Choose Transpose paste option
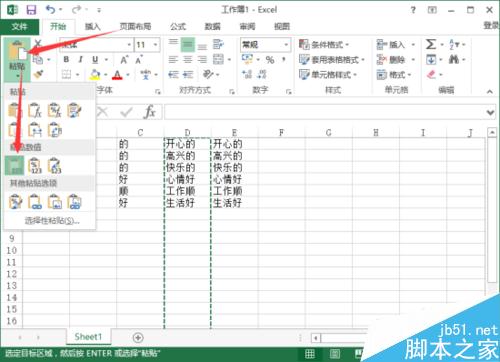 (54, 129)
